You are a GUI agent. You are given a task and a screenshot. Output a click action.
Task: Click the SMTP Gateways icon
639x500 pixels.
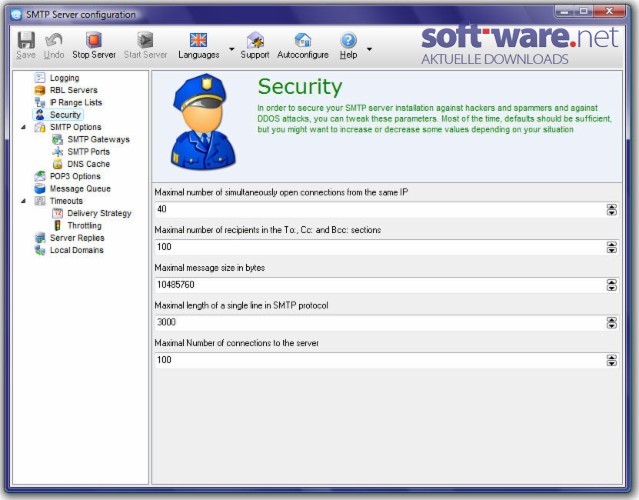click(x=57, y=139)
